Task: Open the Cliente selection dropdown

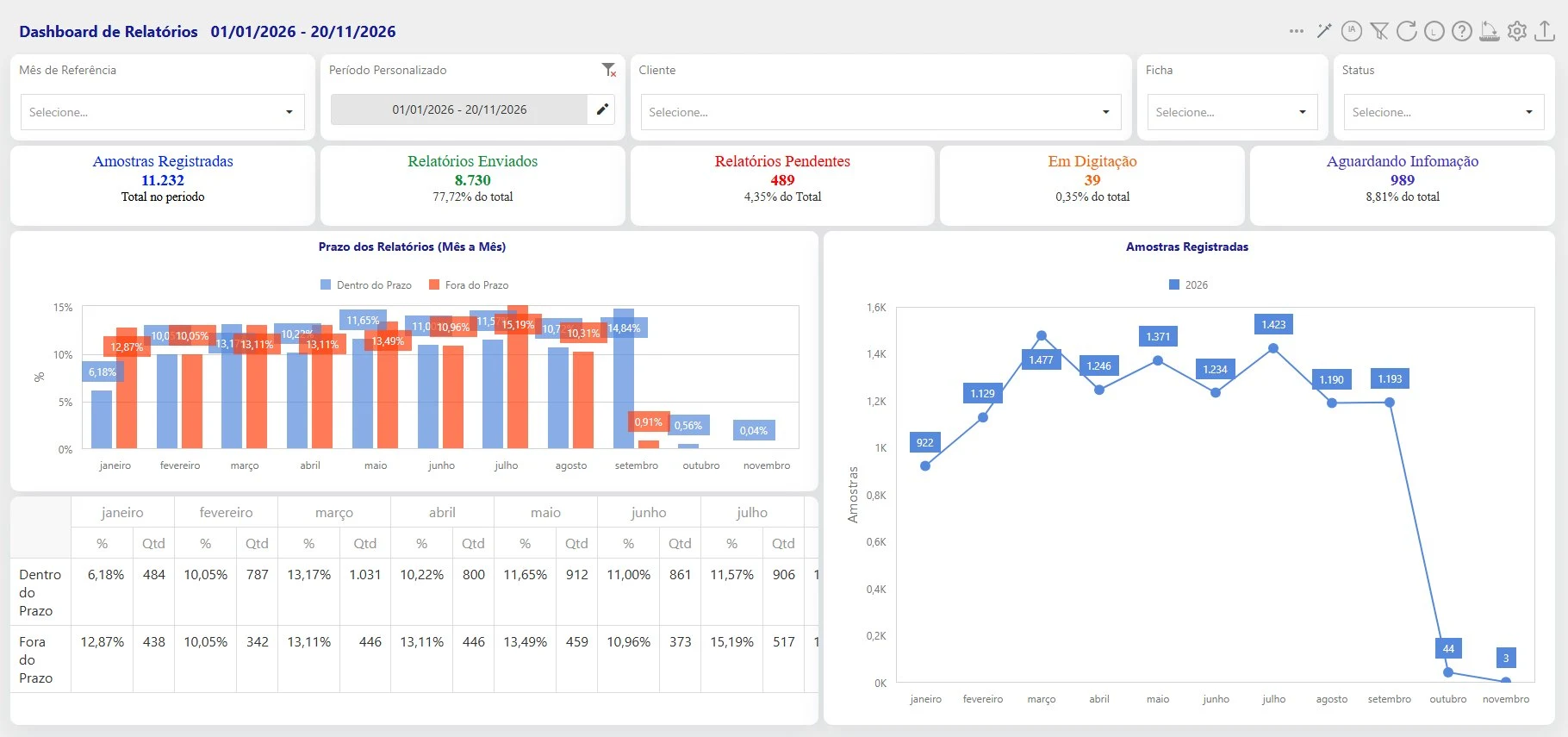Action: 880,112
